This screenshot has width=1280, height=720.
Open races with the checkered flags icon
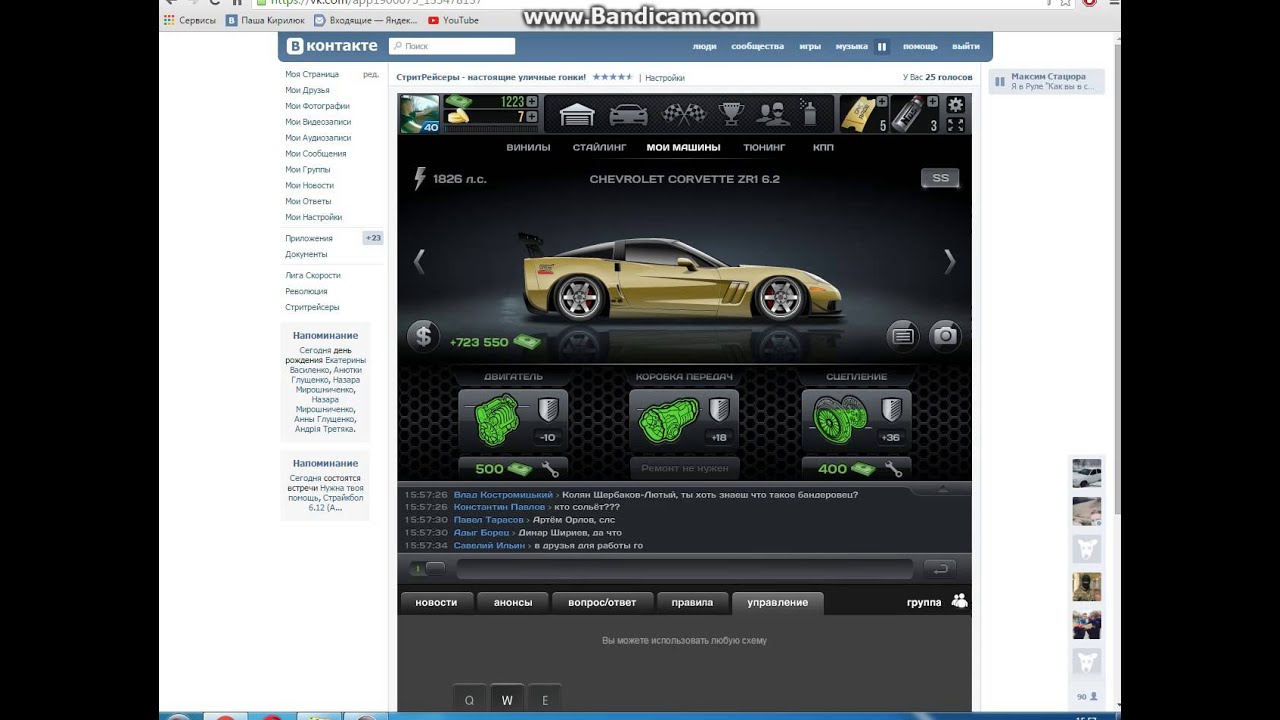tap(683, 114)
